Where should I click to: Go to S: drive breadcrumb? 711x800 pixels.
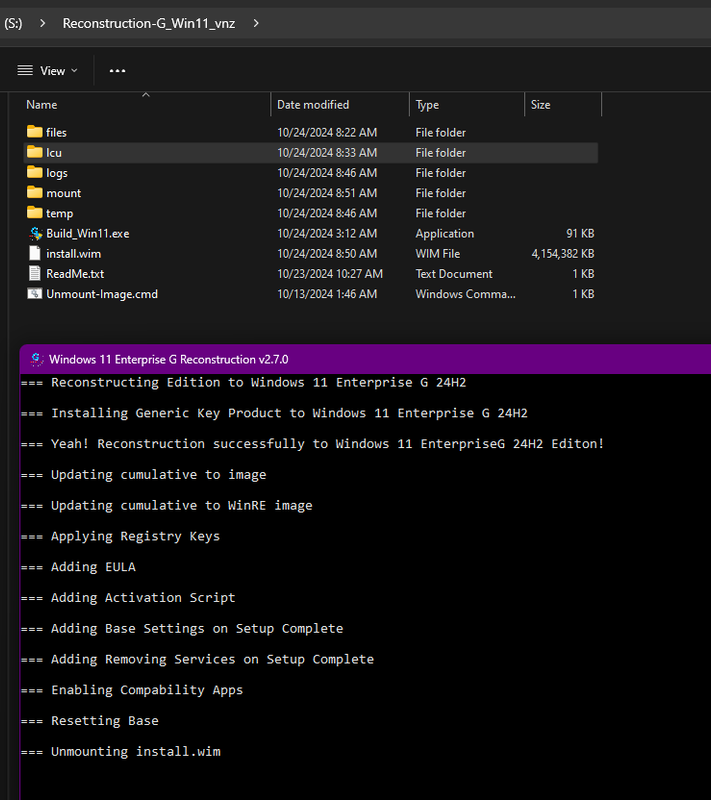[x=13, y=23]
